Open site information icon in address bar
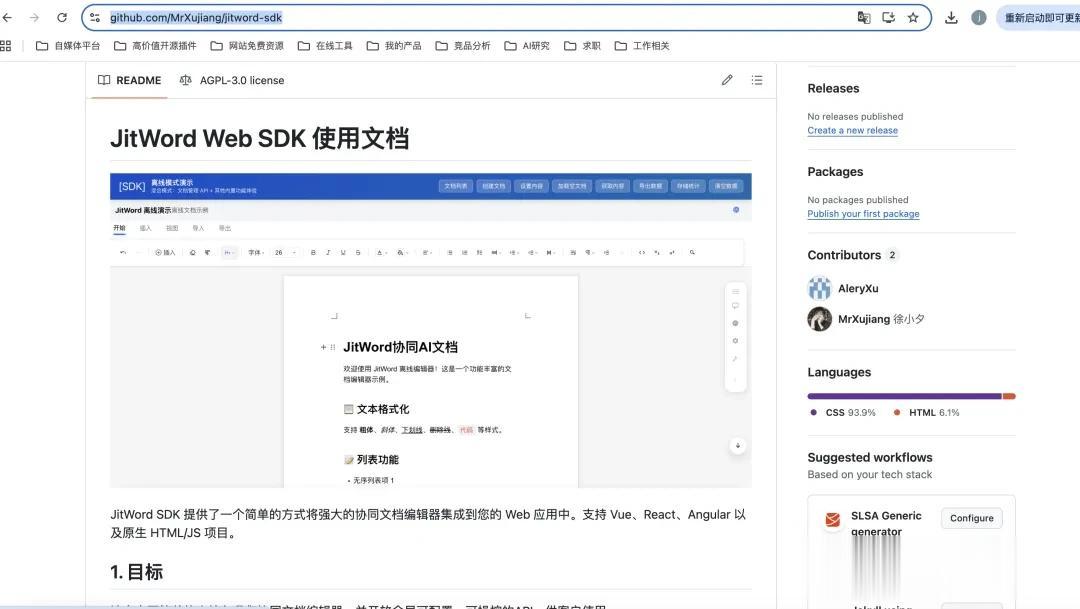 (95, 18)
